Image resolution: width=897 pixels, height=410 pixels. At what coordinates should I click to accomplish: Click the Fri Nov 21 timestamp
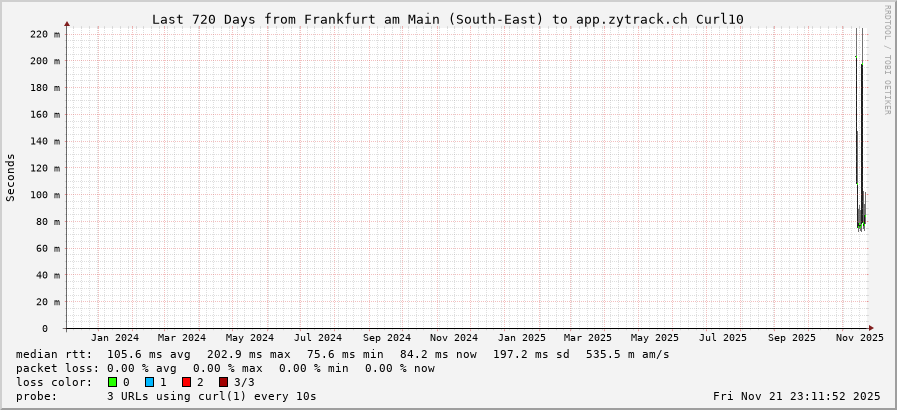pos(798,396)
